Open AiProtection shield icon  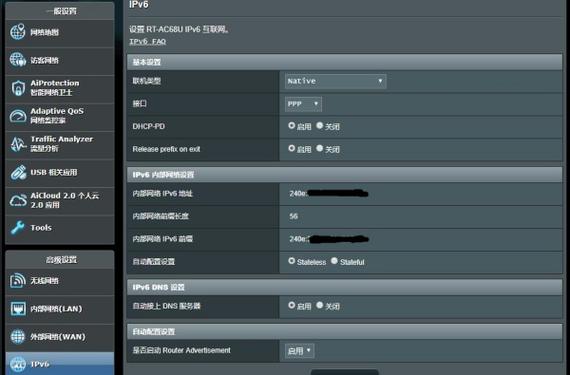[x=17, y=88]
